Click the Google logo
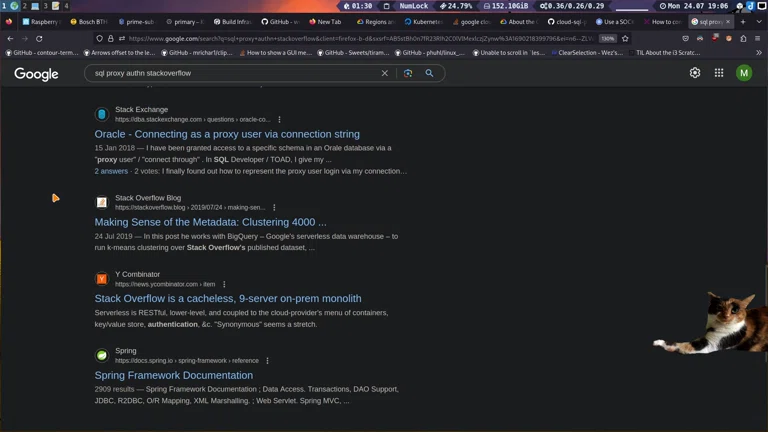Screen dimensions: 768x432 (x=36, y=74)
